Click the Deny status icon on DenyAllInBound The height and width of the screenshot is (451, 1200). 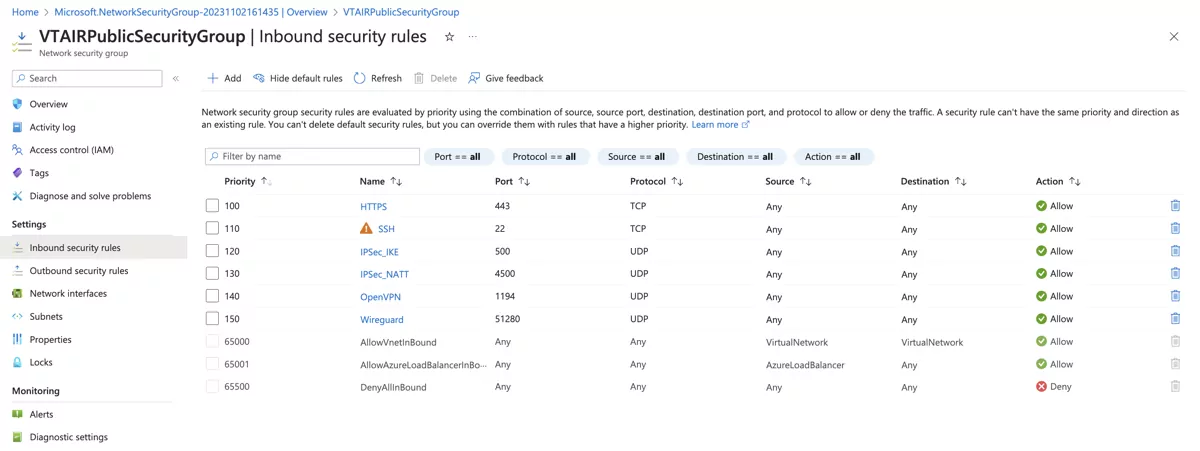[x=1041, y=386]
